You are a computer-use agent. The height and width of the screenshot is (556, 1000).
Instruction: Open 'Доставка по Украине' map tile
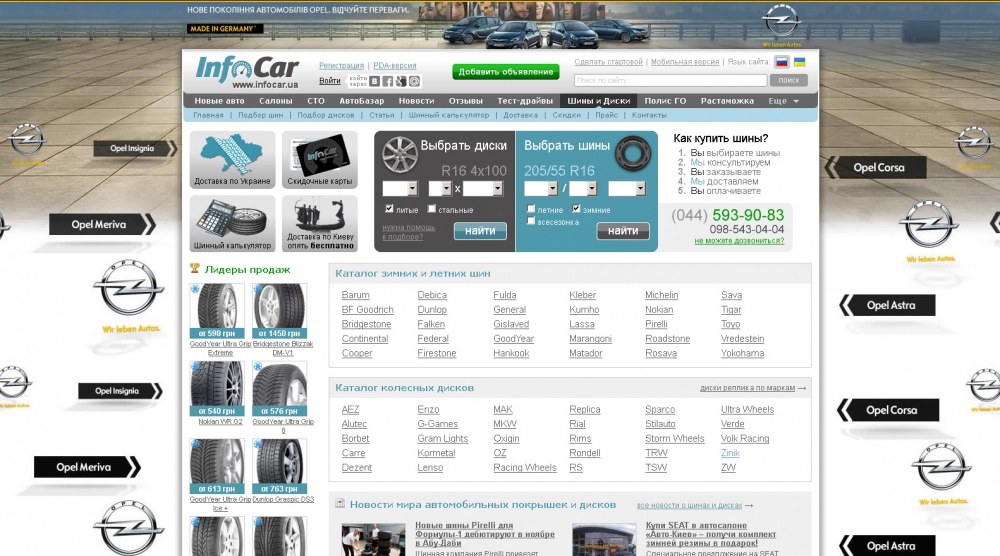232,160
